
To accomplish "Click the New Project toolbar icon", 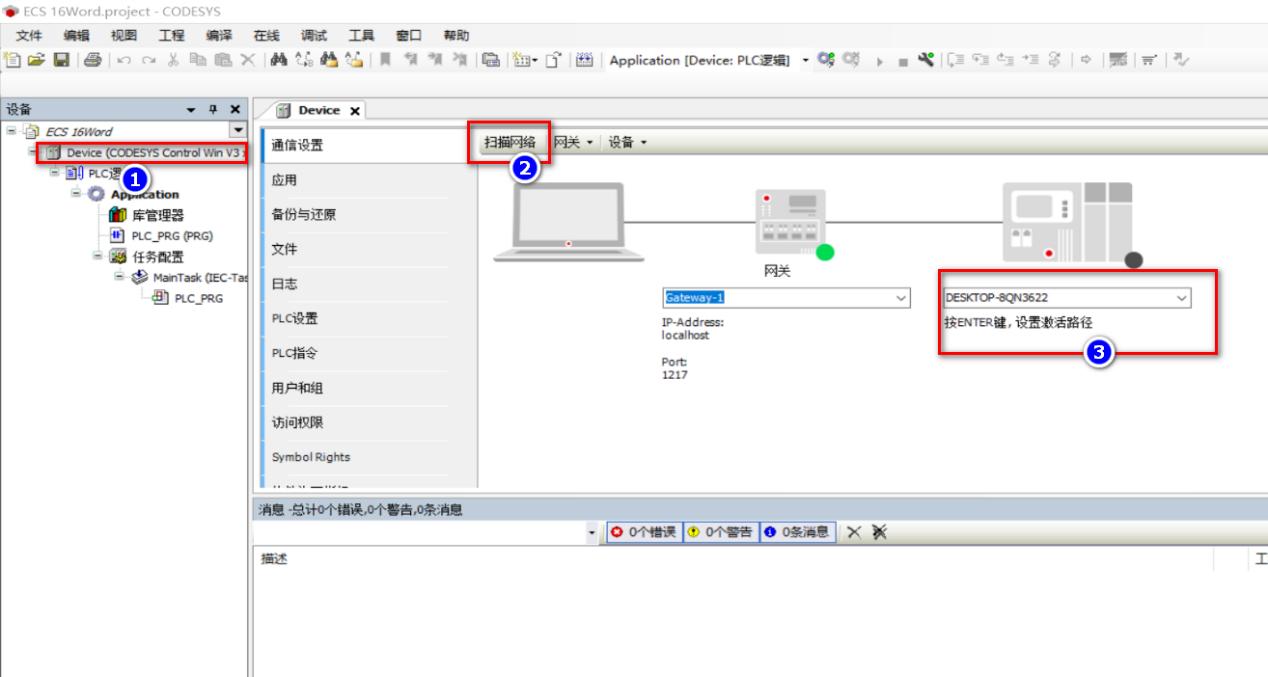I will [12, 60].
